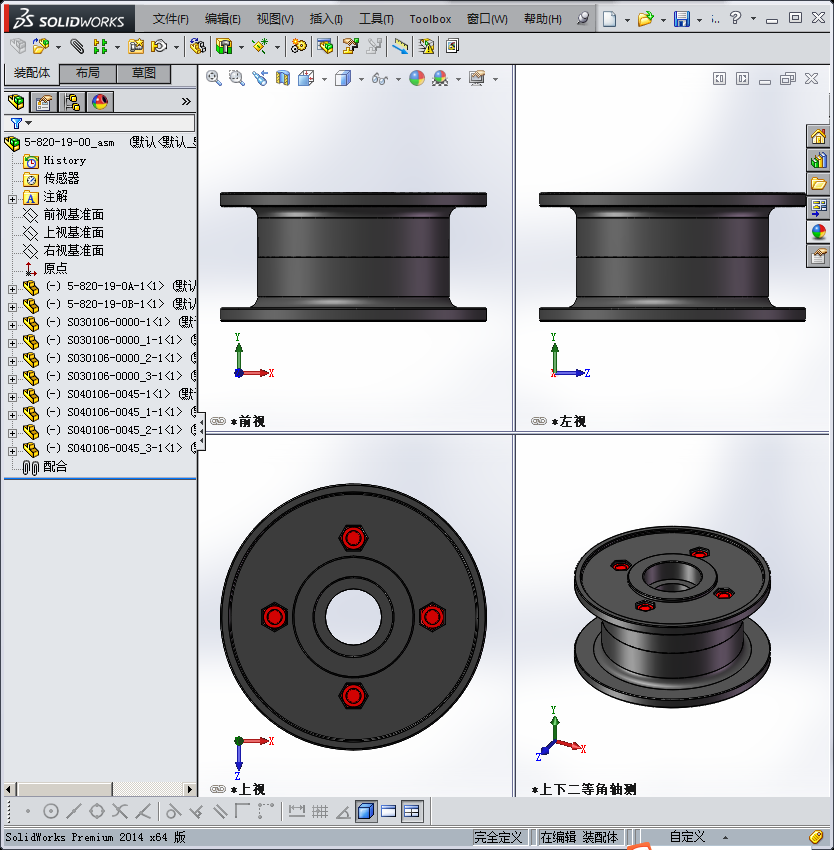Open the File Explorer folder in task pane

pyautogui.click(x=818, y=184)
